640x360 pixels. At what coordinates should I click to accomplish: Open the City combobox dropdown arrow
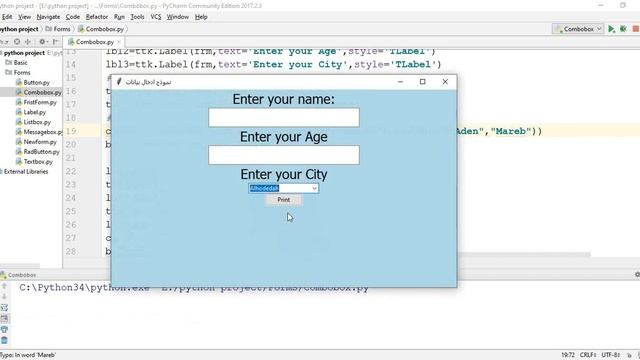(x=314, y=188)
